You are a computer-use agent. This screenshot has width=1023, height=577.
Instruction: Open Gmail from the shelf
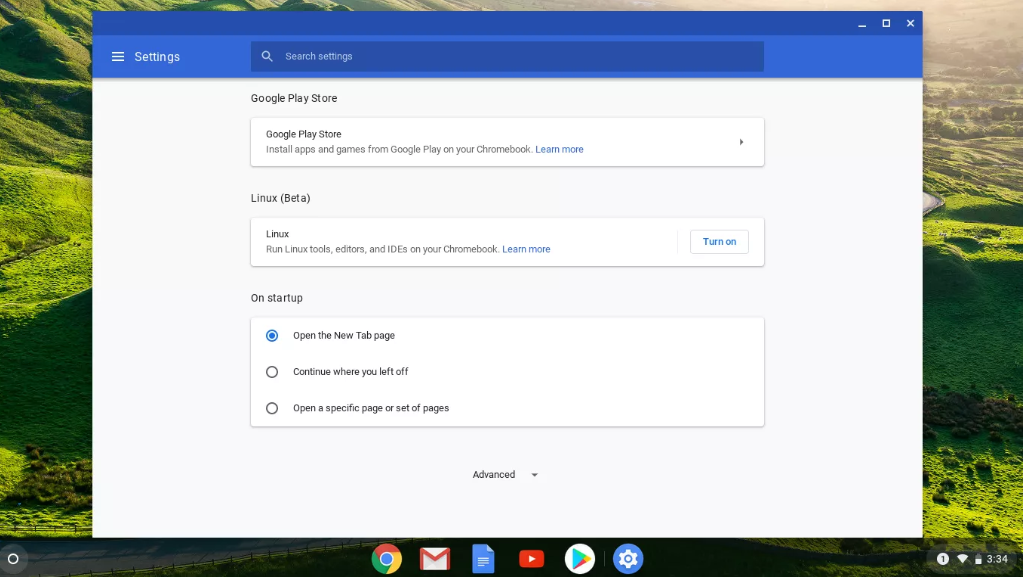(435, 559)
